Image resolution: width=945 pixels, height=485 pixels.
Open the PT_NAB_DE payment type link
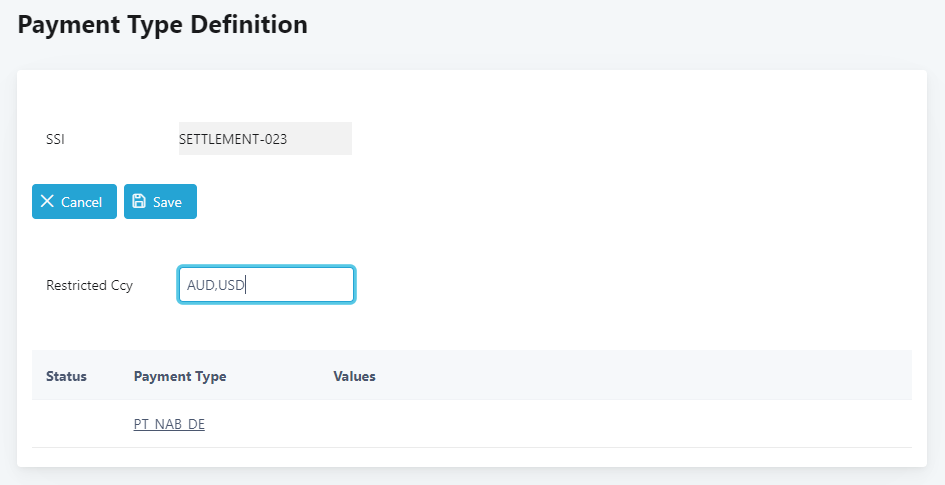pos(169,424)
